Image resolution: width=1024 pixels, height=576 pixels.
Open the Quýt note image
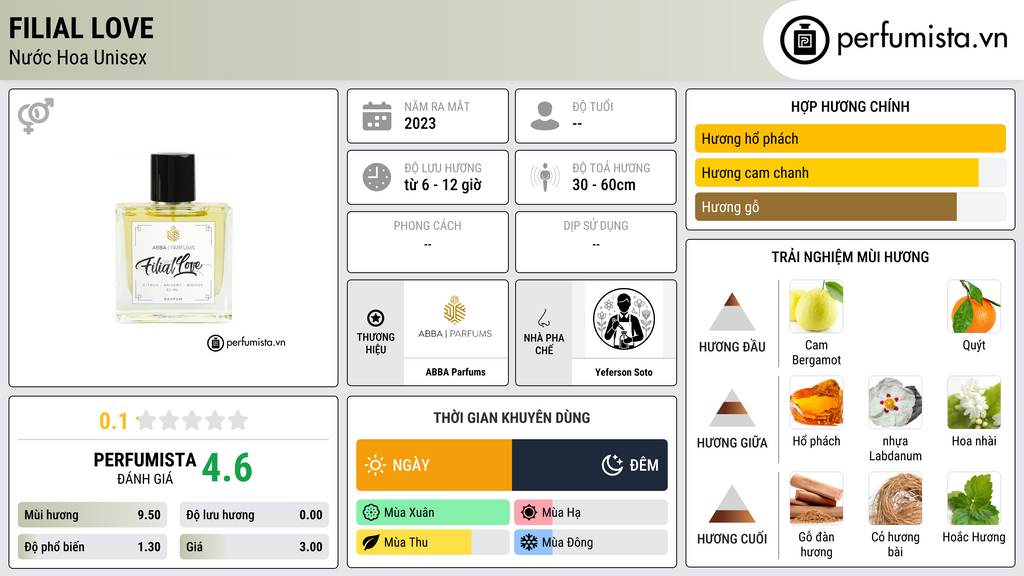[974, 306]
